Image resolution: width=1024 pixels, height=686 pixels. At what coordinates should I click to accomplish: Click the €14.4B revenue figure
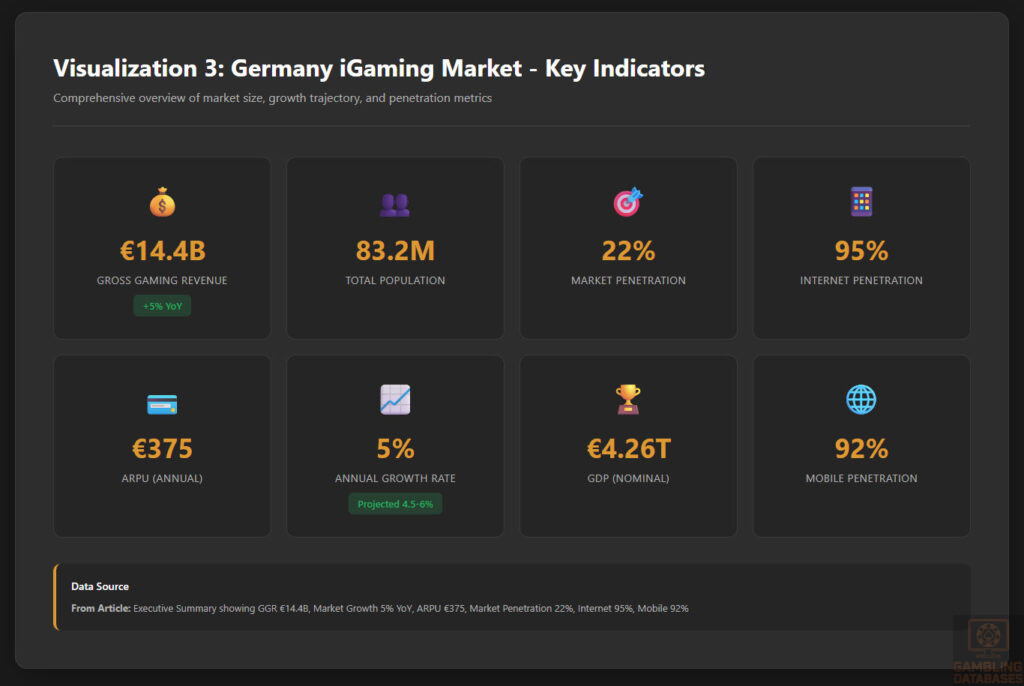point(161,250)
